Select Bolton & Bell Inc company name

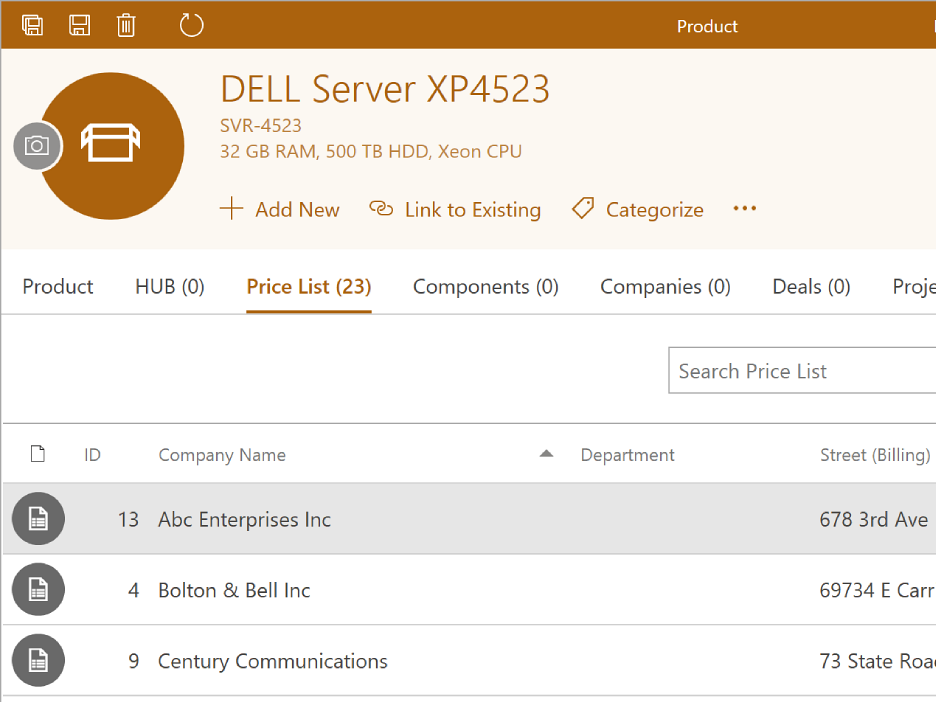pos(234,590)
